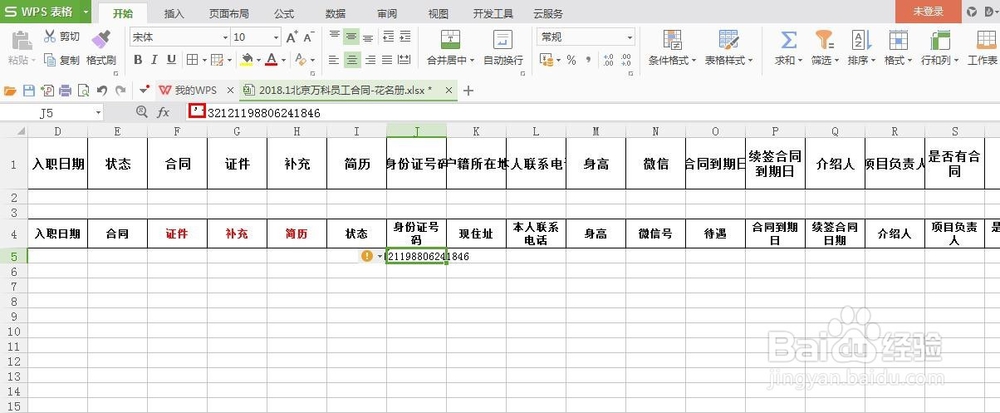Click the 条件格式 conditional formatting icon
The image size is (1000, 413).
click(x=672, y=40)
